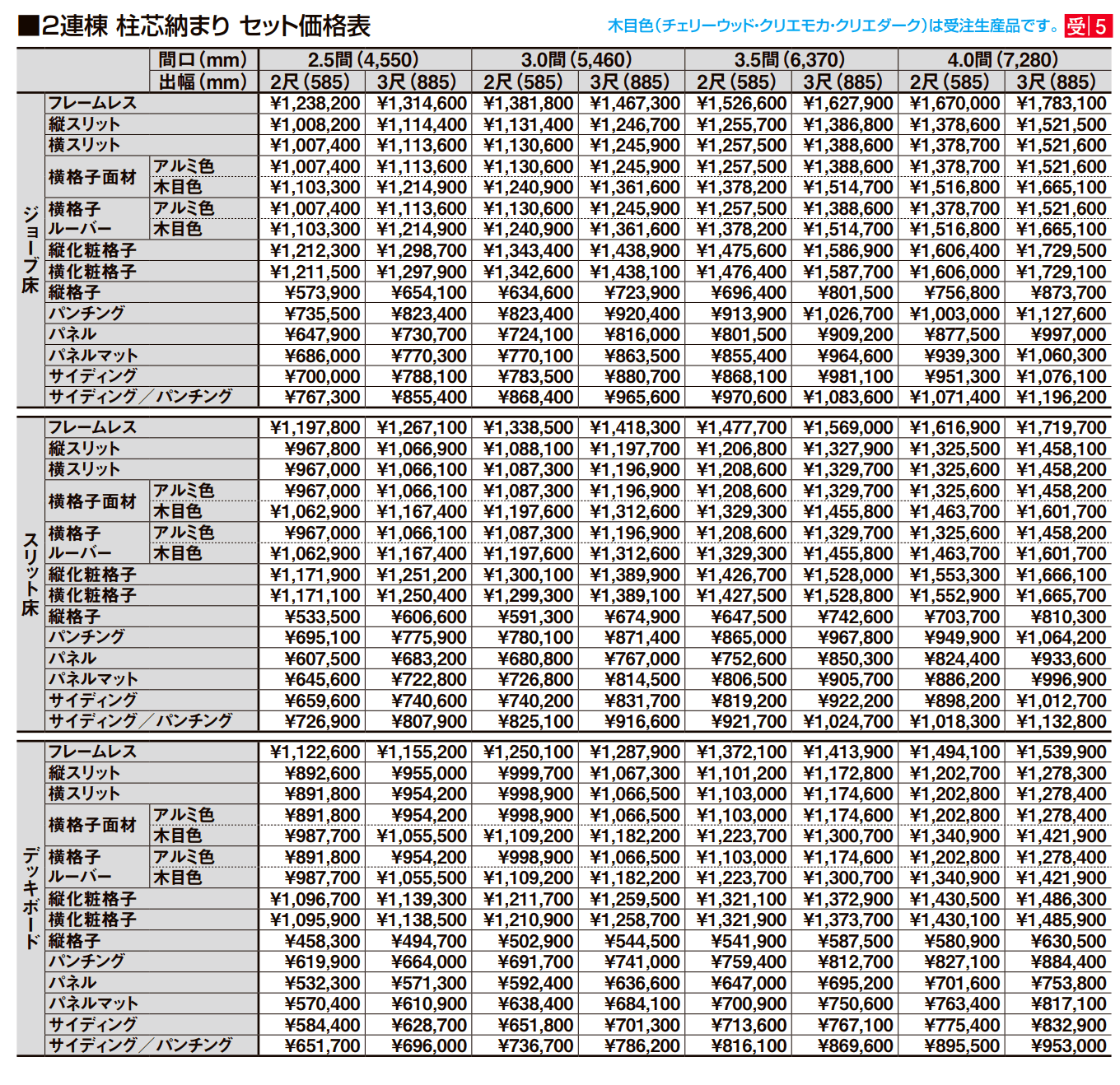Click the black square bullet before the title
The height and width of the screenshot is (1085, 1120).
[28, 26]
